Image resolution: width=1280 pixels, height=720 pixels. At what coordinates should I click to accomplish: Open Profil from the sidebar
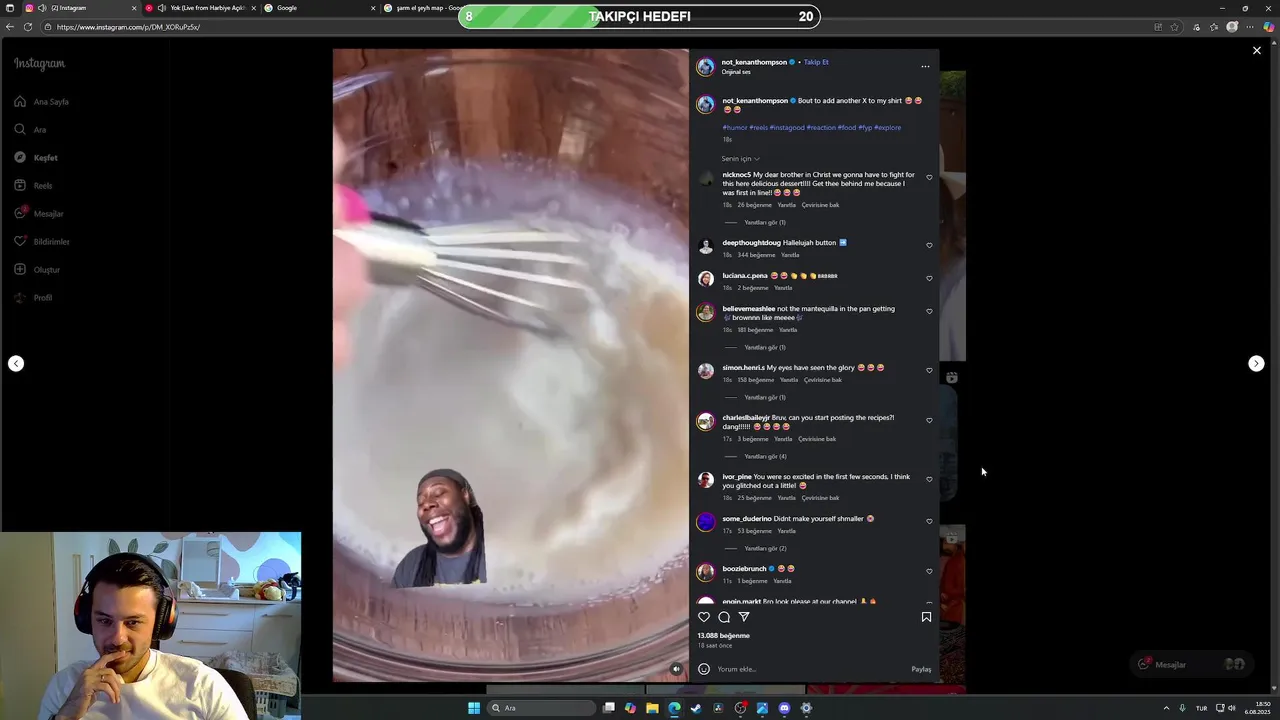33,297
